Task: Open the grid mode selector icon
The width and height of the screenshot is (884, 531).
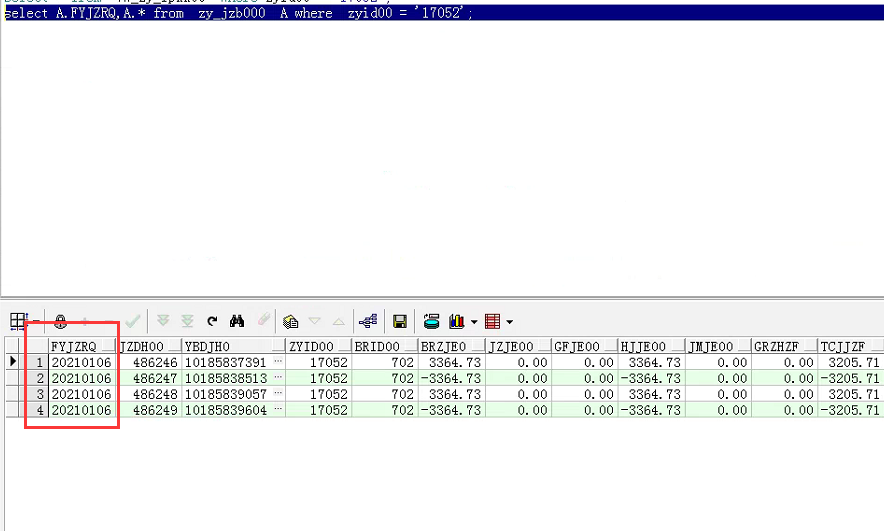Action: tap(18, 321)
